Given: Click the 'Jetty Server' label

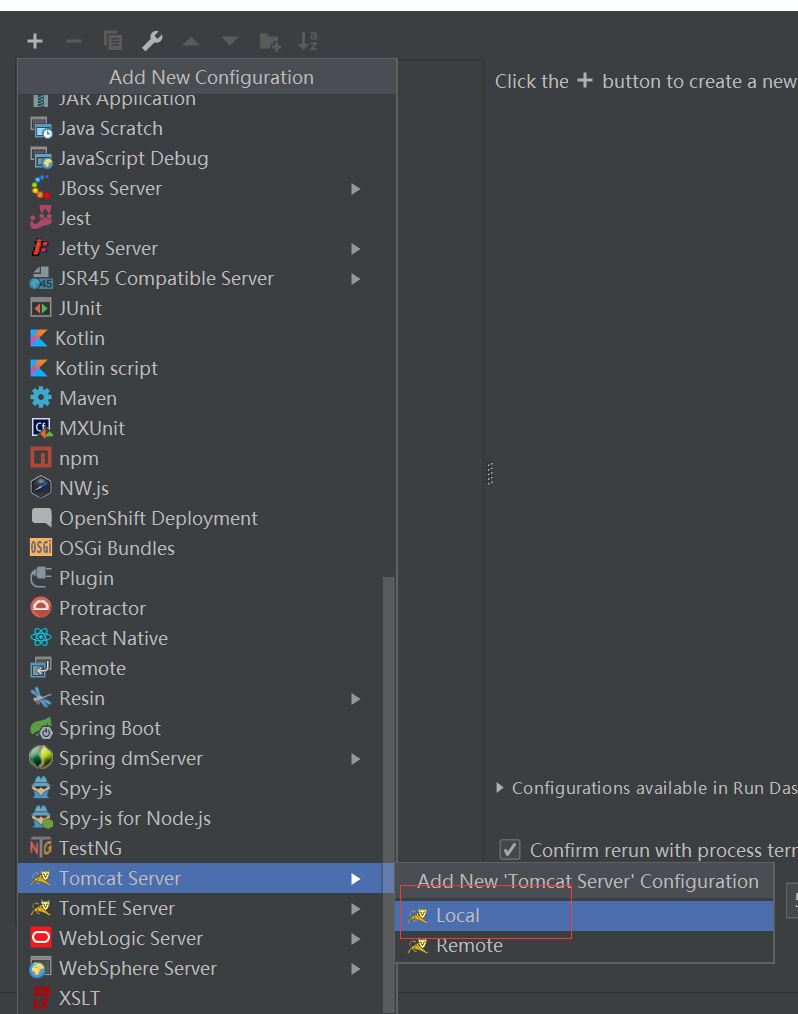Looking at the screenshot, I should tap(108, 248).
